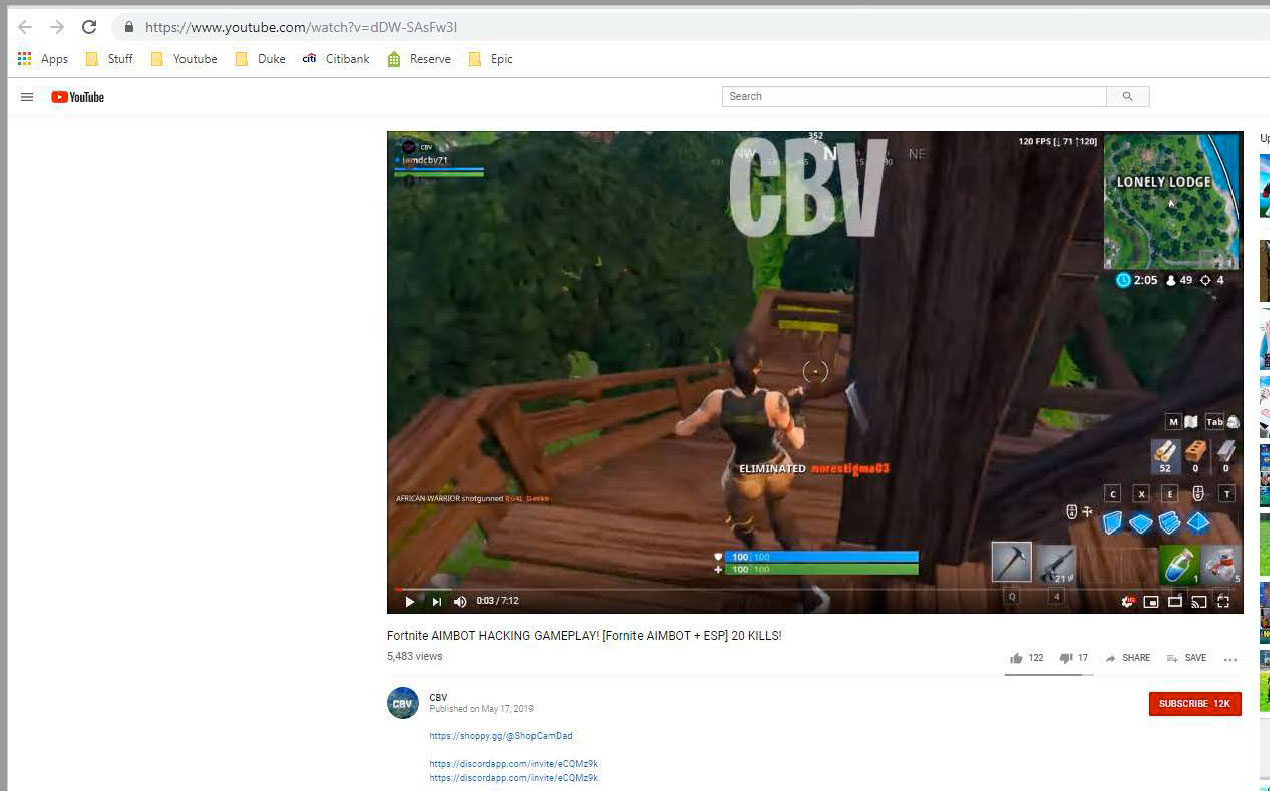Save video to a playlist
The width and height of the screenshot is (1270, 791).
[x=1186, y=658]
